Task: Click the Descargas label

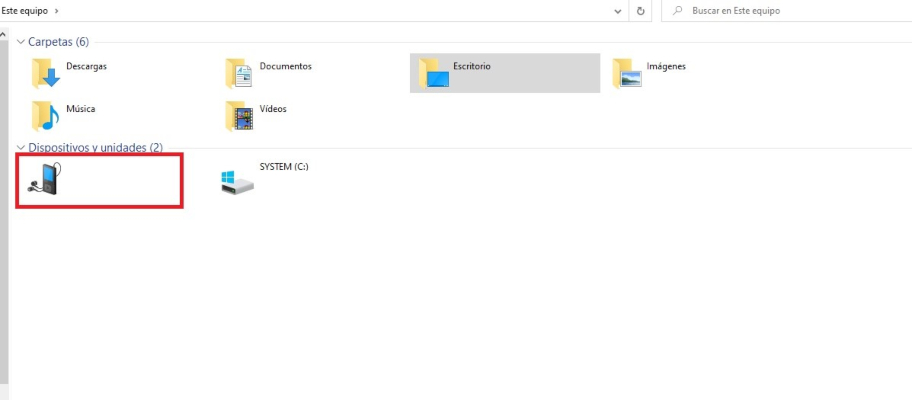Action: tap(86, 66)
